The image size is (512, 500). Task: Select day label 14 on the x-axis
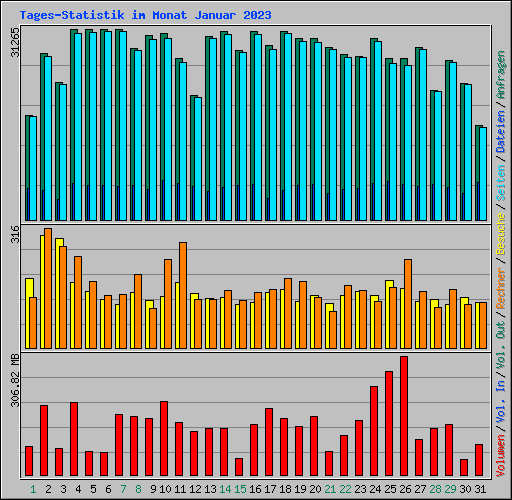(225, 489)
